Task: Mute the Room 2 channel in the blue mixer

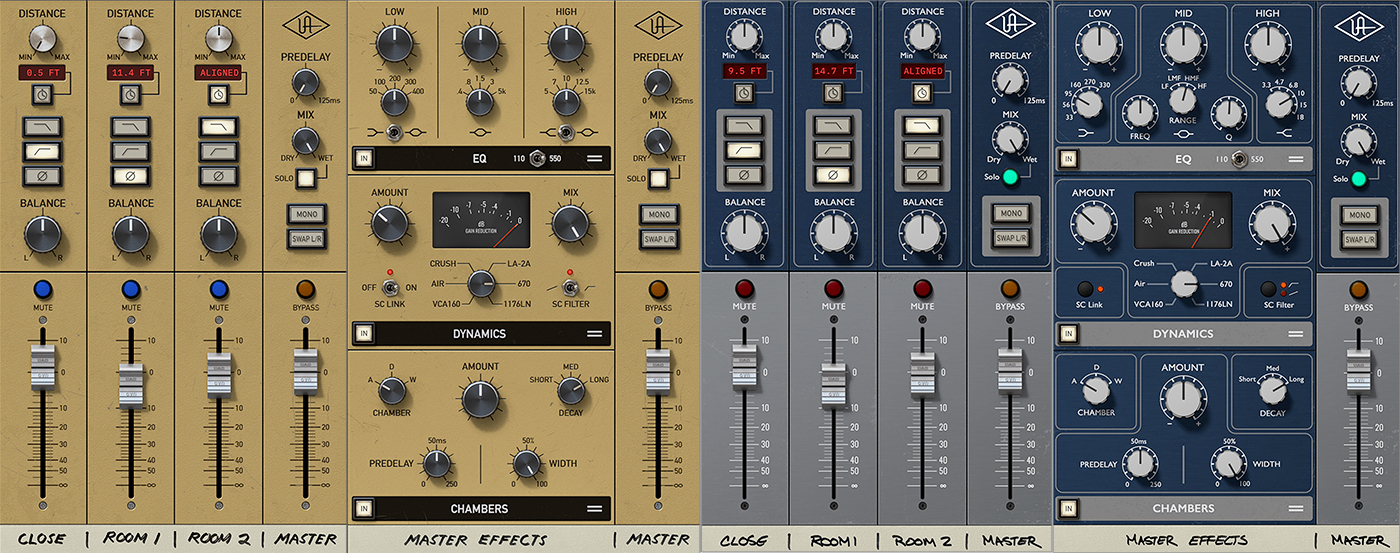Action: 922,289
